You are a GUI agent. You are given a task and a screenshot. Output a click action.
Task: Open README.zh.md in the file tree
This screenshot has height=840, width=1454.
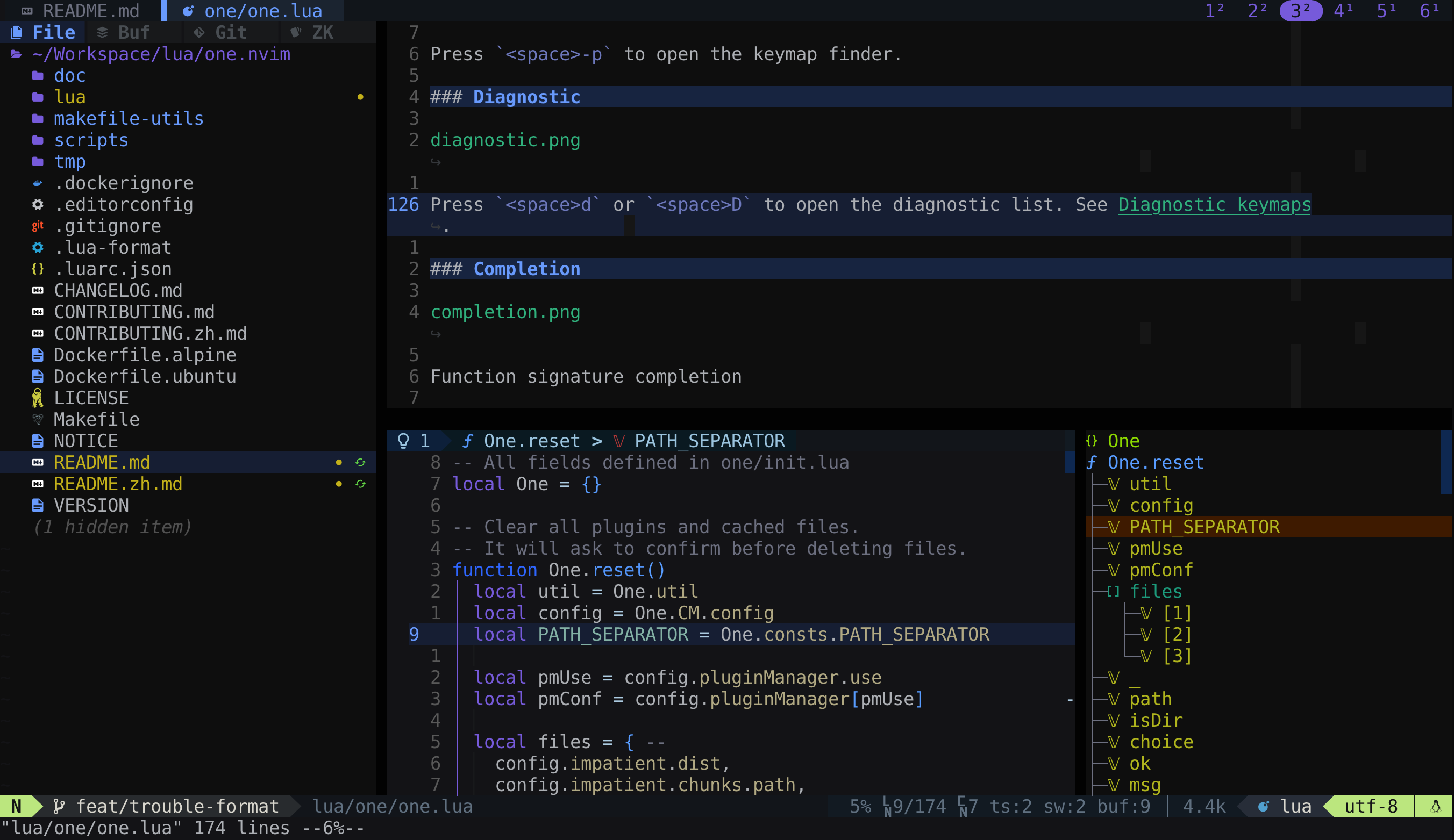(118, 484)
